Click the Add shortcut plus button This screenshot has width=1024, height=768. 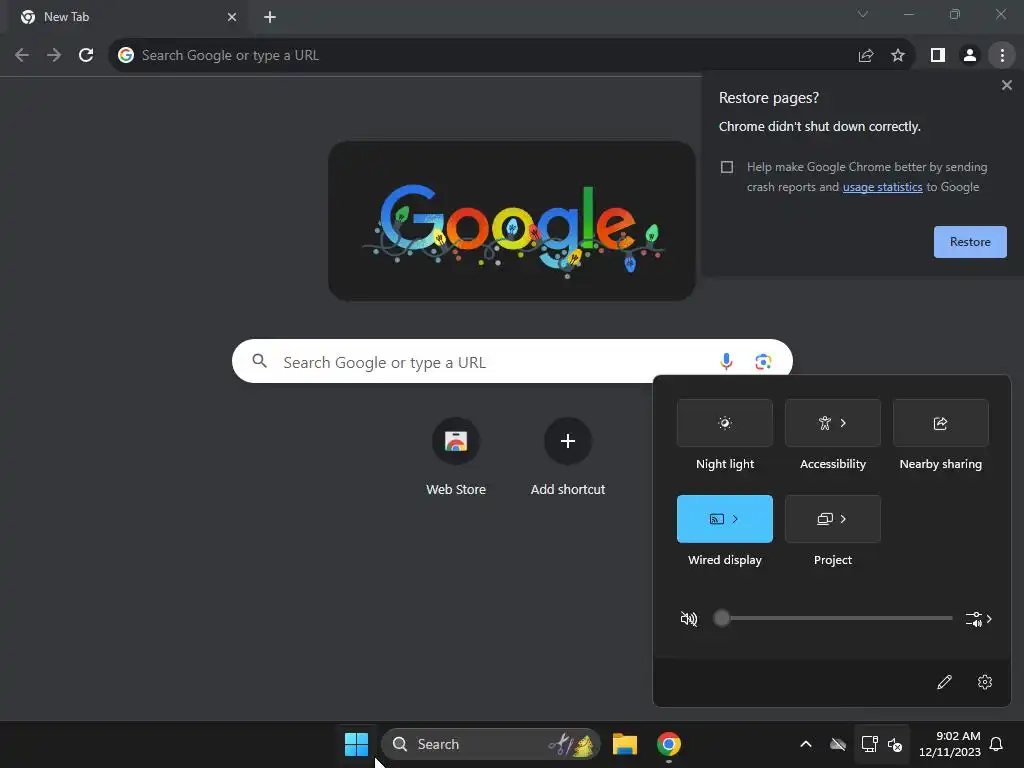tap(568, 441)
